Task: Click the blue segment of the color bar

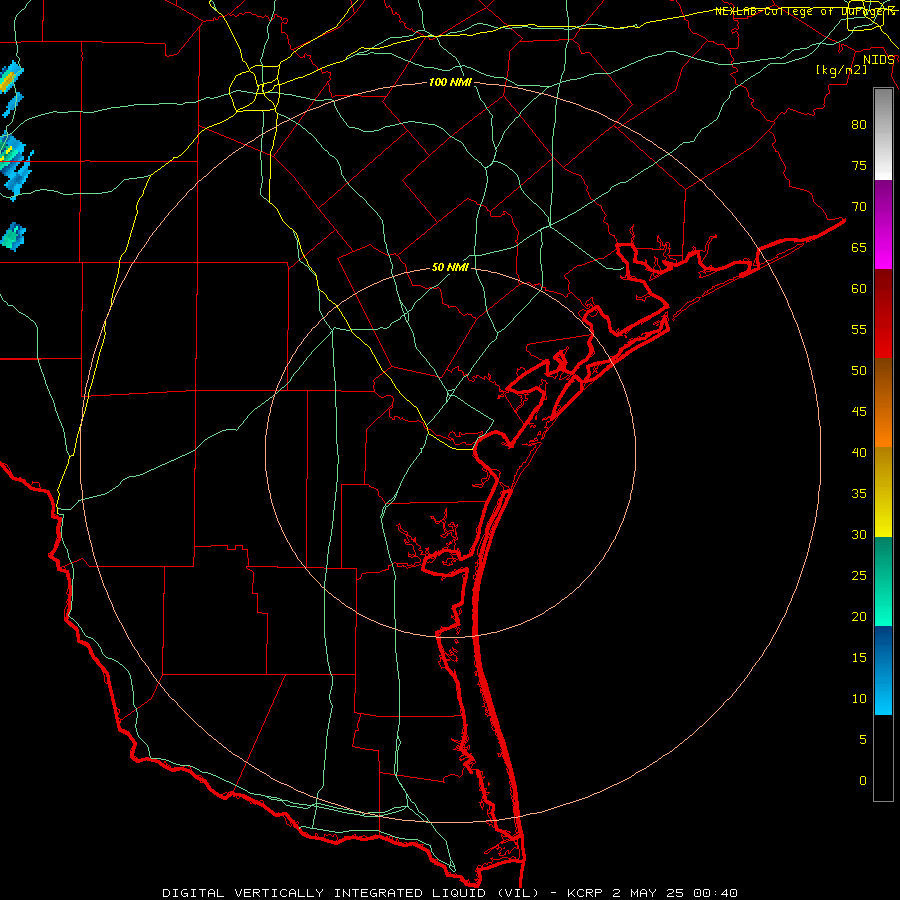Action: pyautogui.click(x=883, y=670)
